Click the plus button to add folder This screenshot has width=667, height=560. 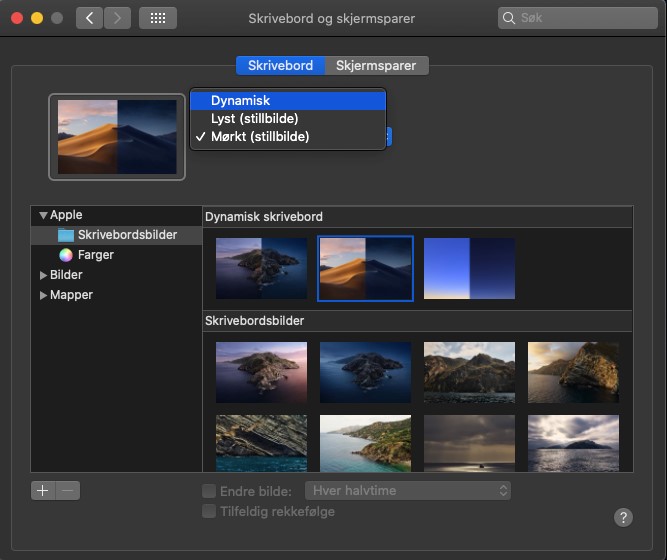tap(43, 490)
